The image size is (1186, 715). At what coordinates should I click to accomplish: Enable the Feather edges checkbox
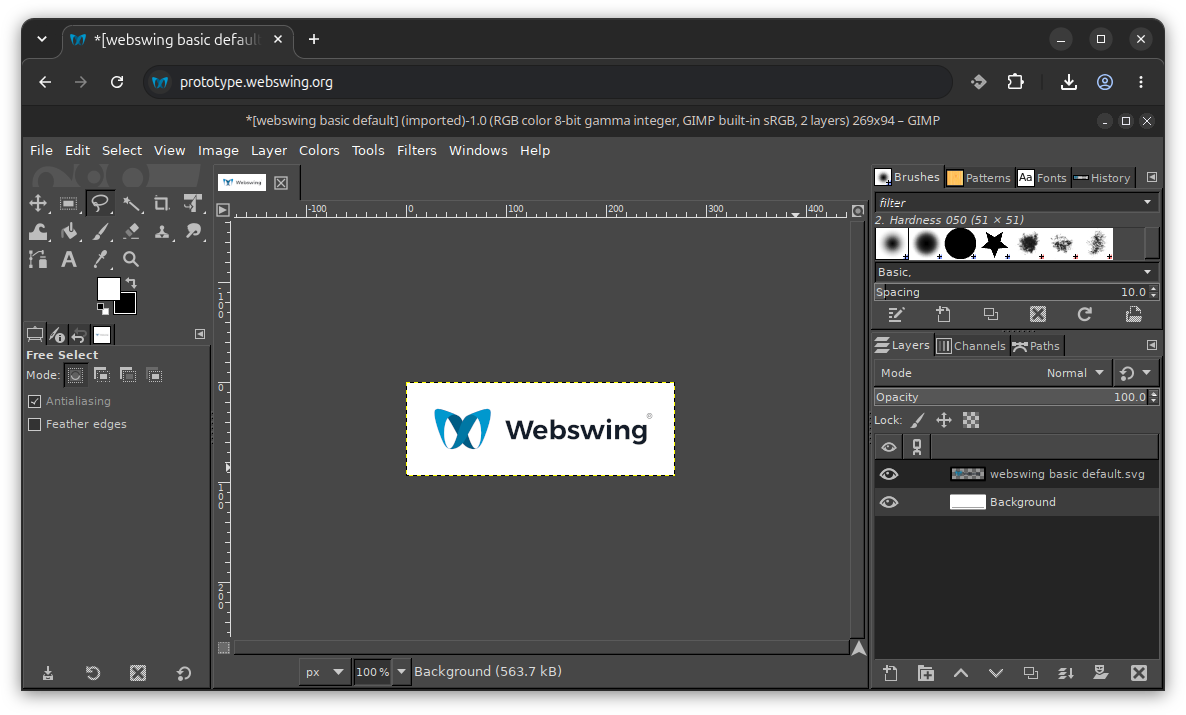point(35,424)
